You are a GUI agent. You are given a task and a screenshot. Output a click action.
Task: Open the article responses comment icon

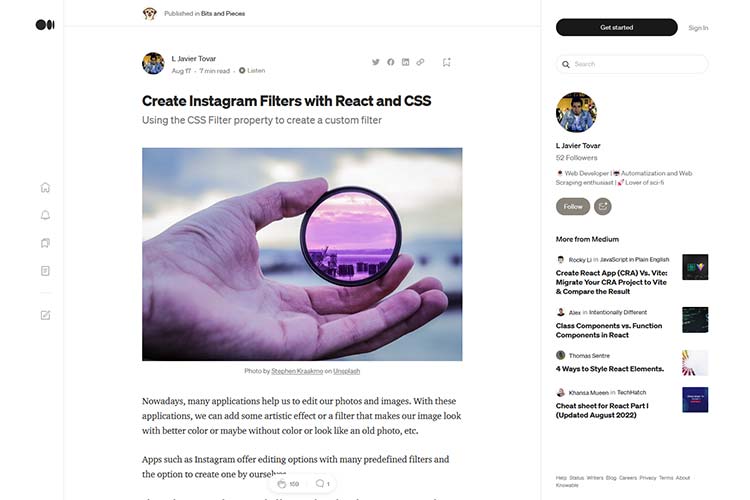tap(320, 484)
